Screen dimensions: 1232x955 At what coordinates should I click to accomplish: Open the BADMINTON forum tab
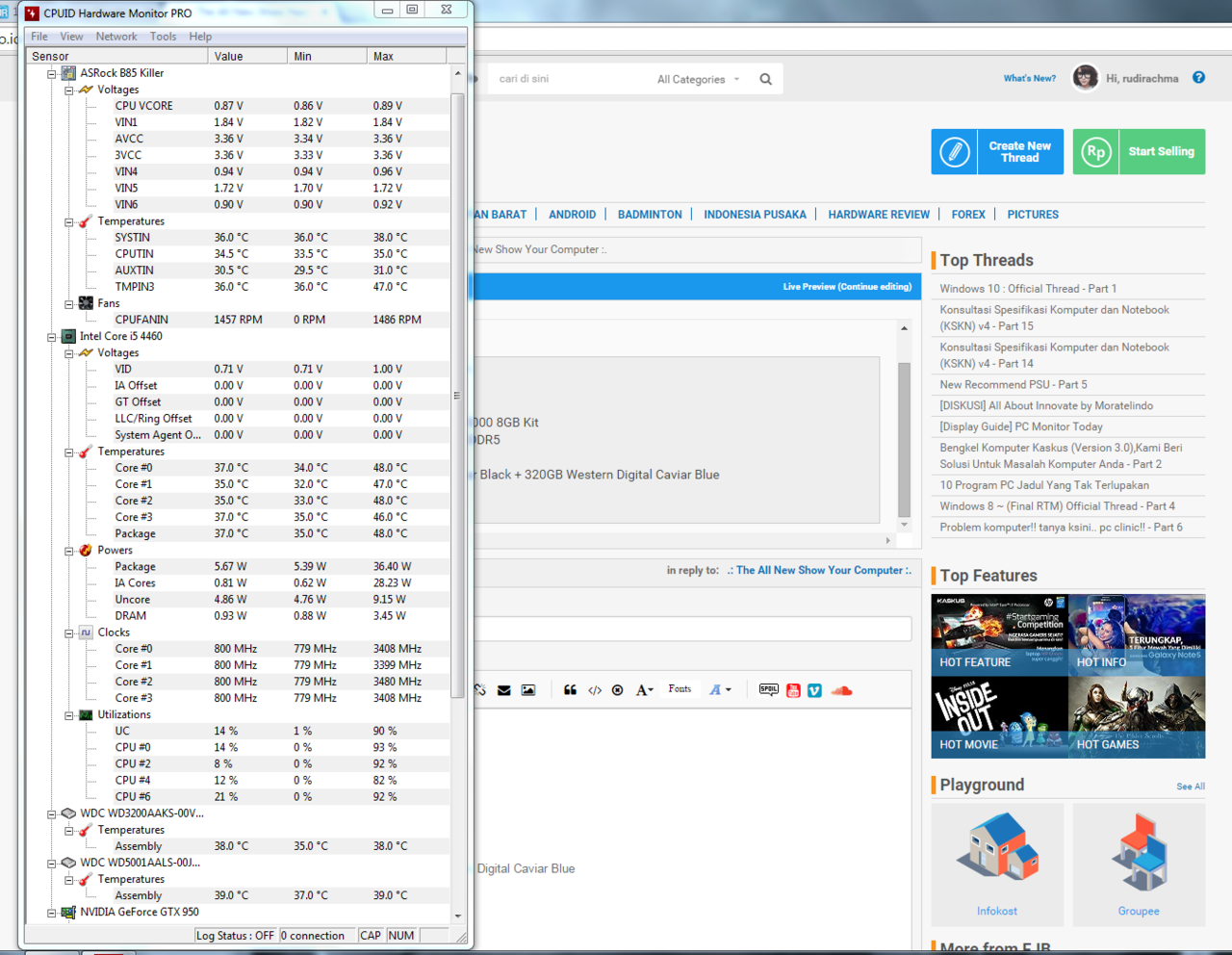pyautogui.click(x=650, y=215)
